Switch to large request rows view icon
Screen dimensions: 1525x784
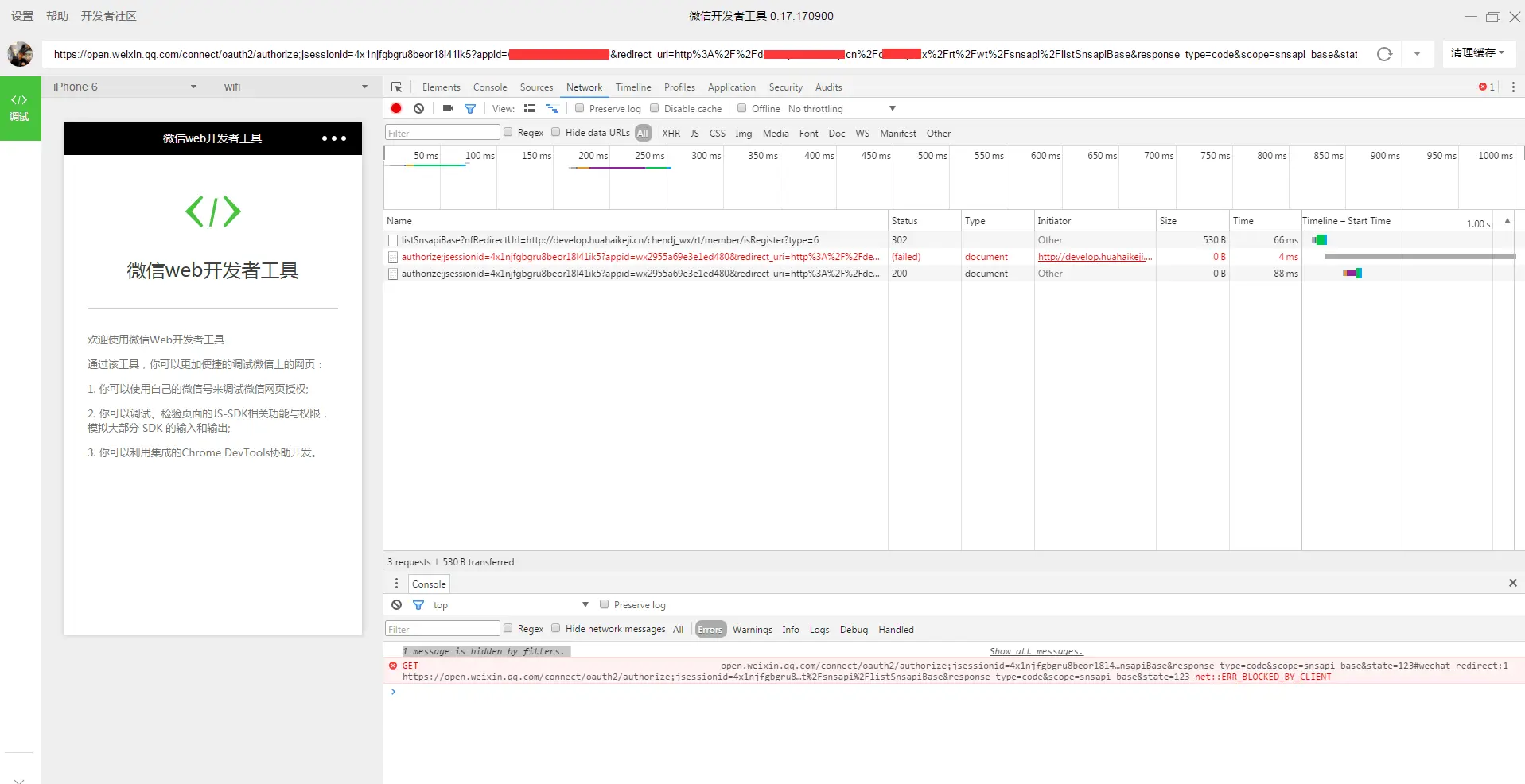(x=530, y=108)
